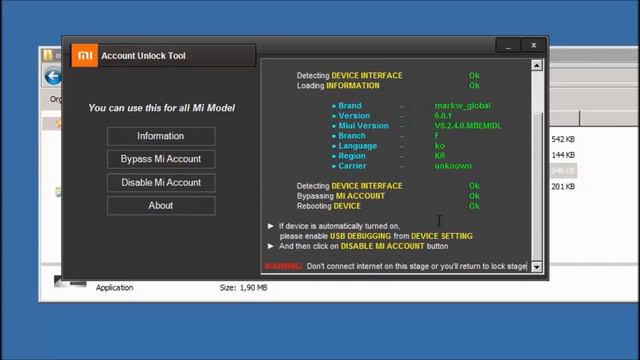Viewport: 640px width, 360px height.
Task: Open the About button
Action: click(161, 206)
